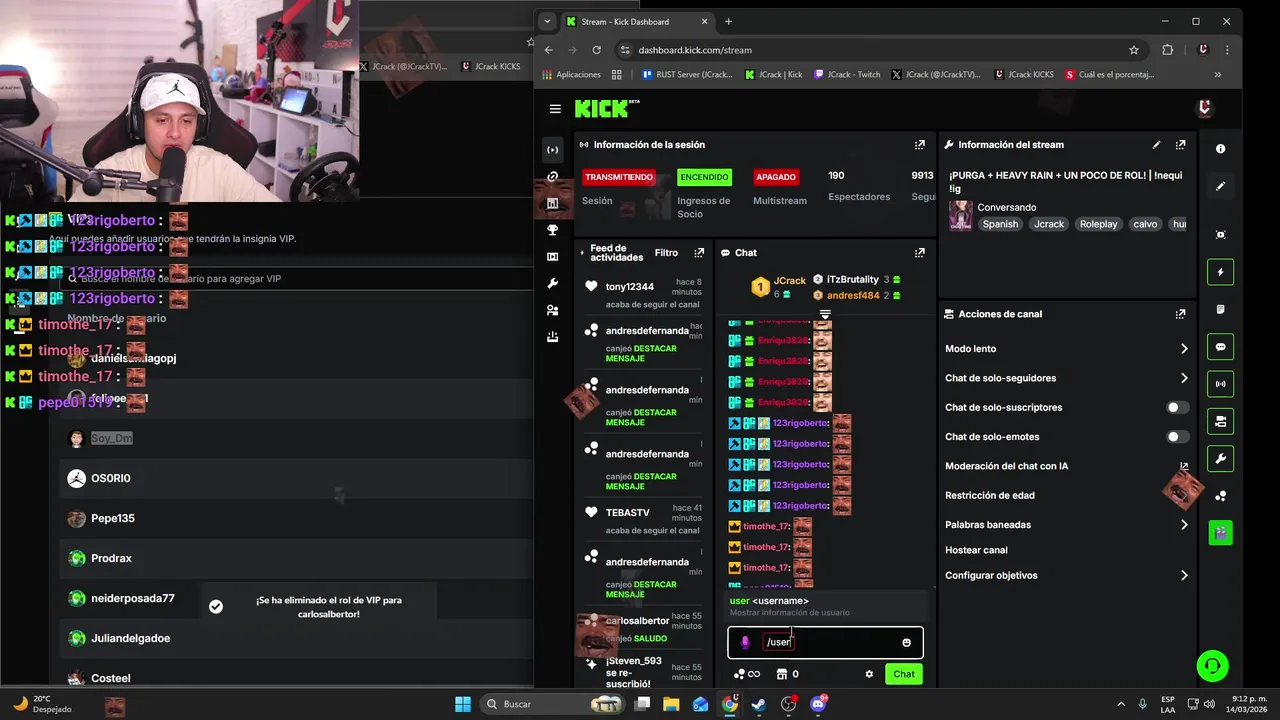Expand Palabras baneadas options
The image size is (1280, 720).
[1184, 525]
